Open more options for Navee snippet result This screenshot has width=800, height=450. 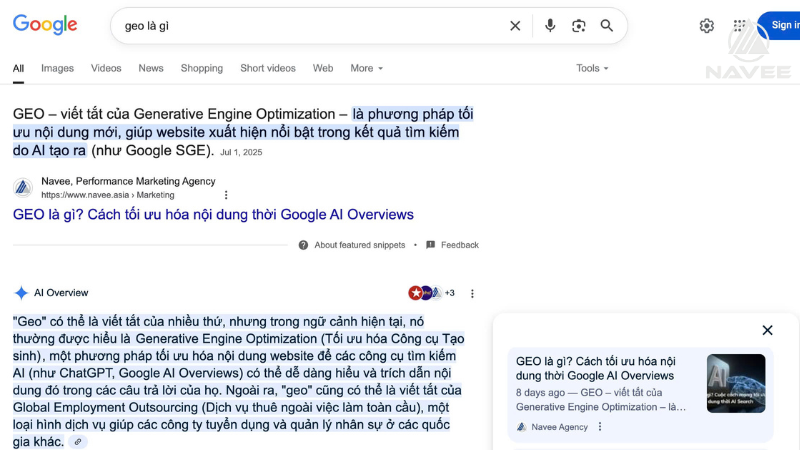[x=226, y=195]
